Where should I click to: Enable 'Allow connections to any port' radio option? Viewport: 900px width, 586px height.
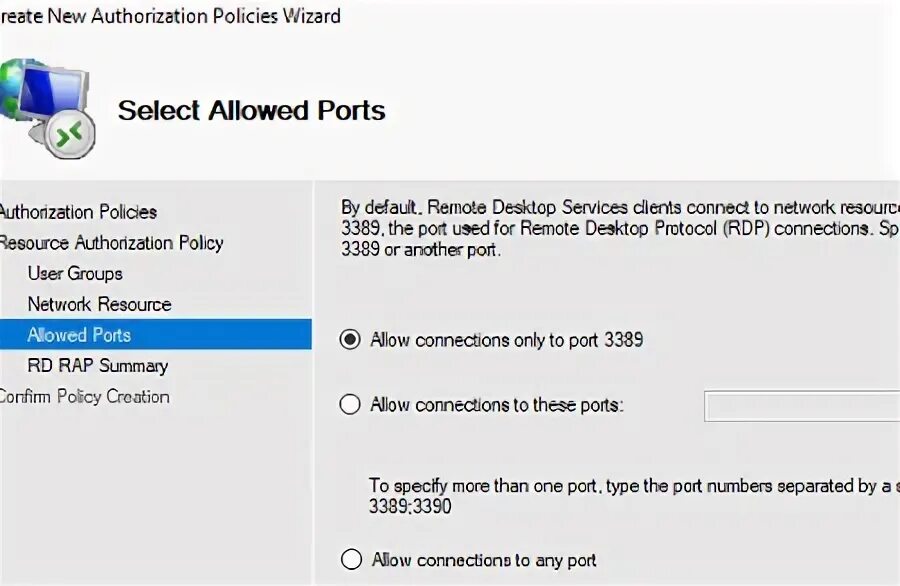point(351,560)
